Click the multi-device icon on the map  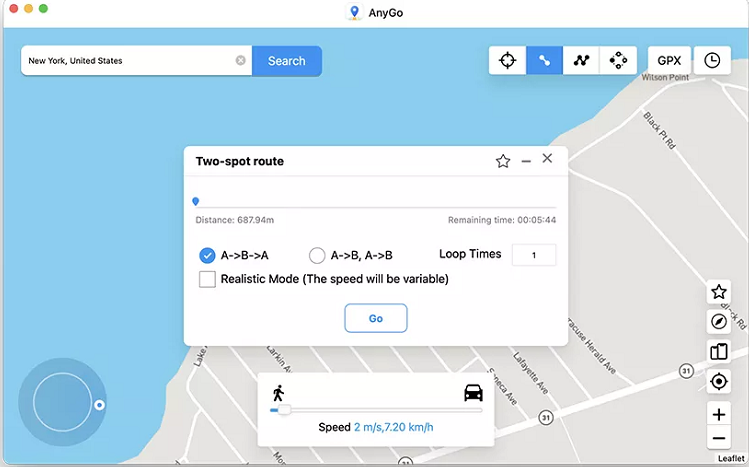point(719,352)
